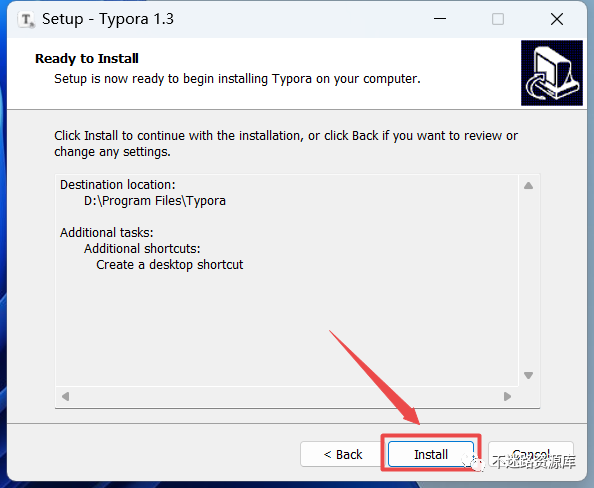Click the 'Setup - Typora 1.3' title text
The image size is (594, 488).
tap(108, 19)
